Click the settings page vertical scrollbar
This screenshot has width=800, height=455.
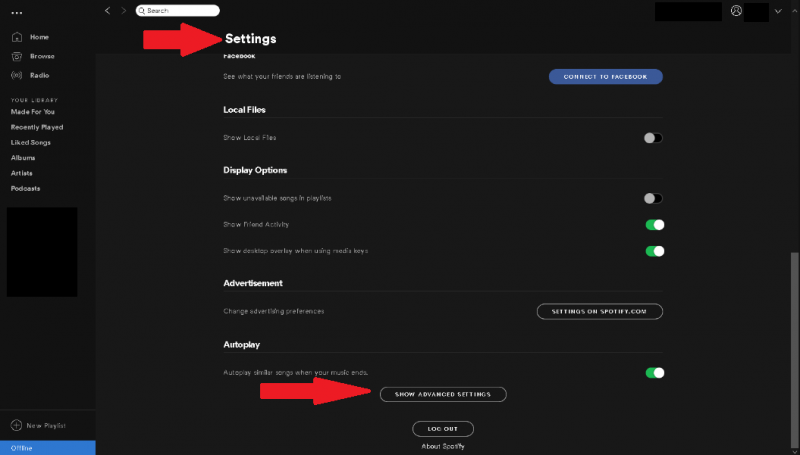[x=794, y=349]
